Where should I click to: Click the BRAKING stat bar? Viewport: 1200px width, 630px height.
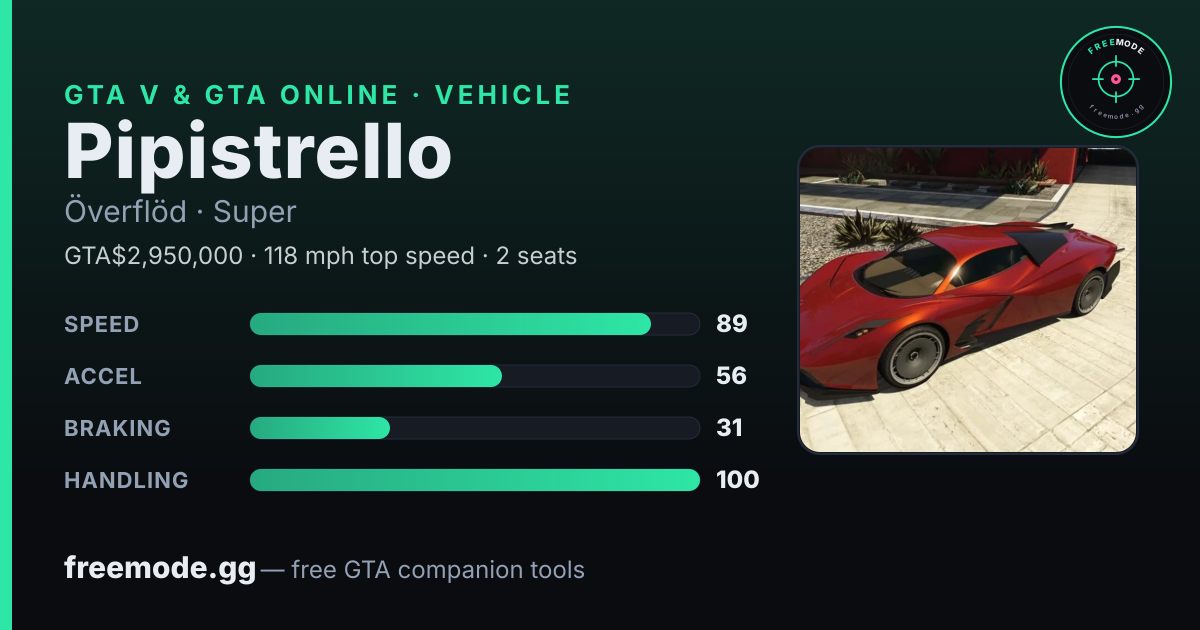coord(474,428)
